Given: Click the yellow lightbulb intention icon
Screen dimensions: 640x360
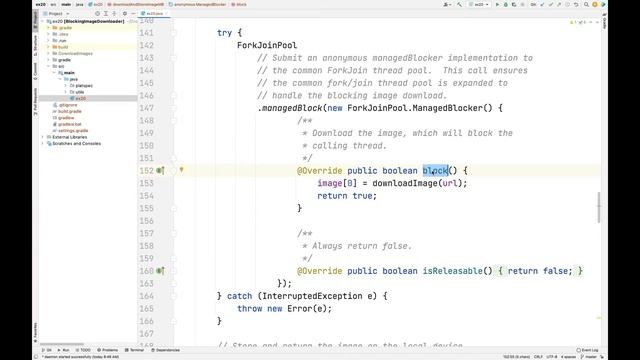Looking at the screenshot, I should [182, 170].
